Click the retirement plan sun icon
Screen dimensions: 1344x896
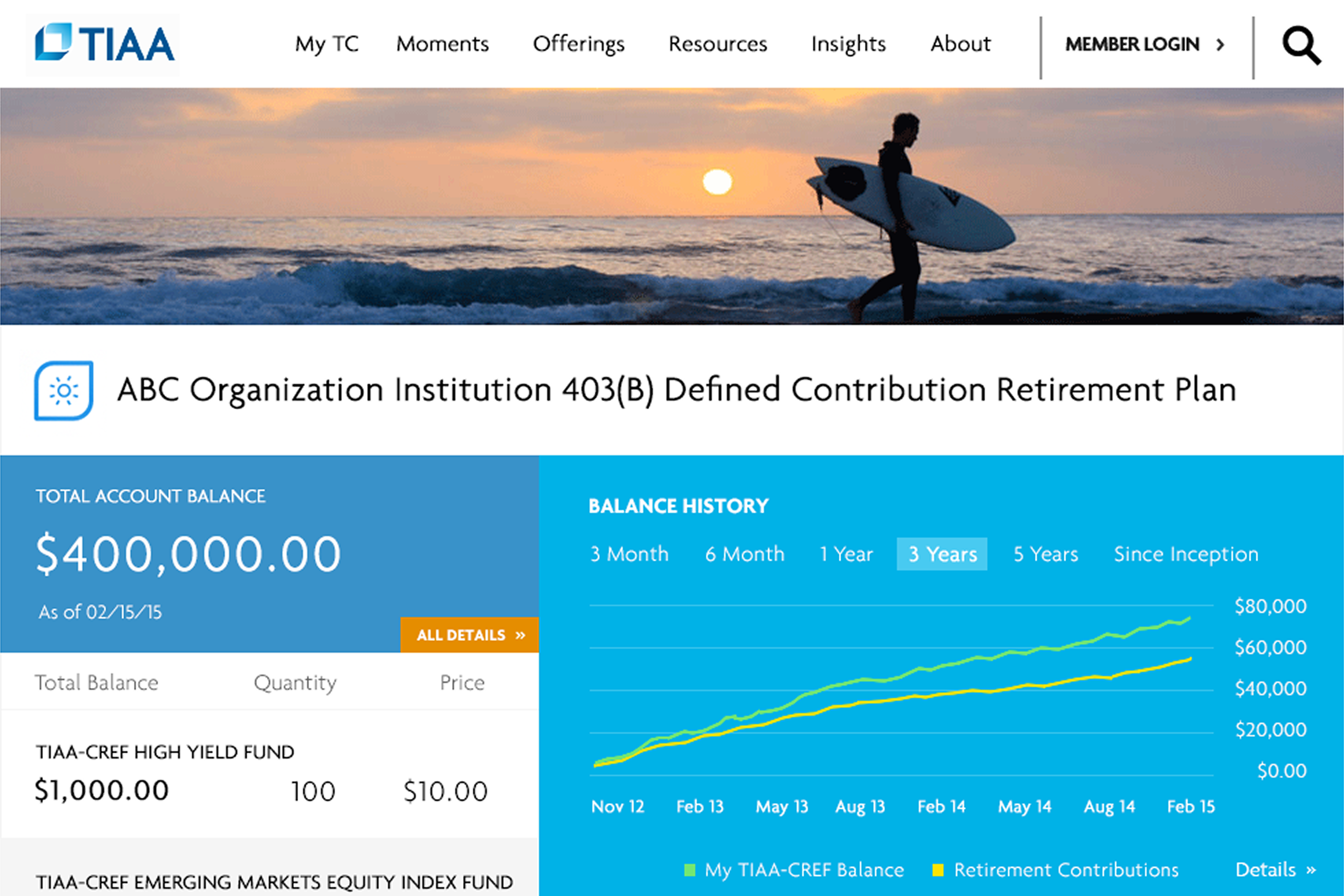pos(64,391)
